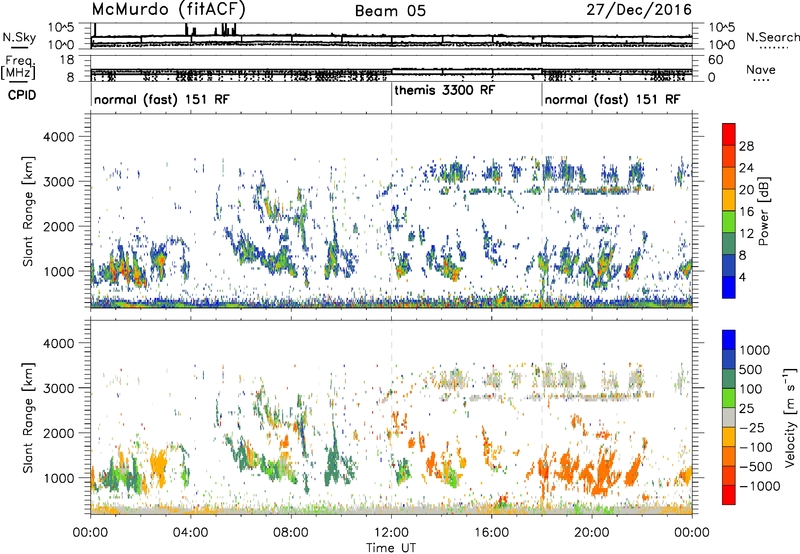Click the 'Power [dB]' colorbar title

click(763, 211)
